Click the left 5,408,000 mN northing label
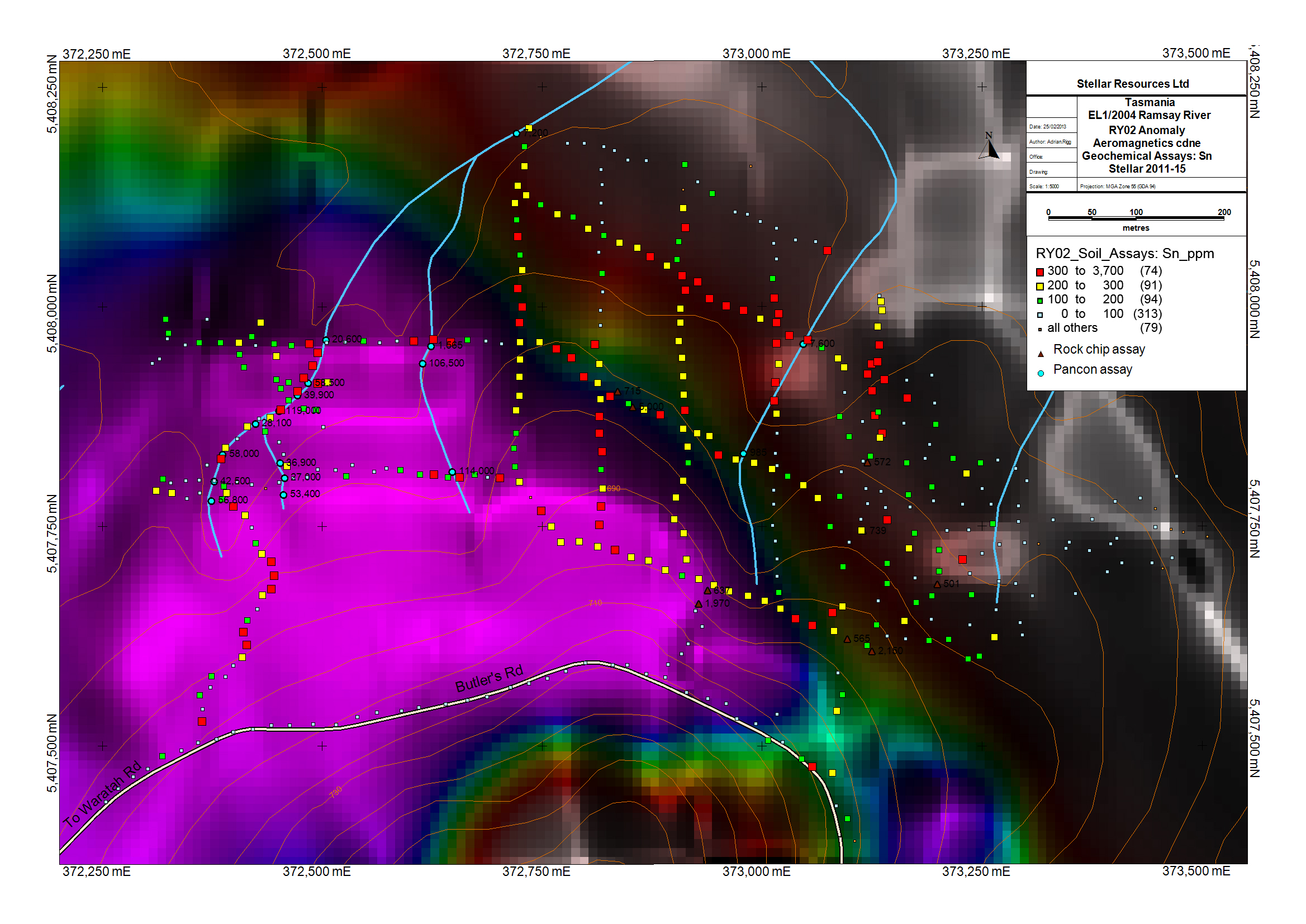The image size is (1306, 924). (x=52, y=313)
